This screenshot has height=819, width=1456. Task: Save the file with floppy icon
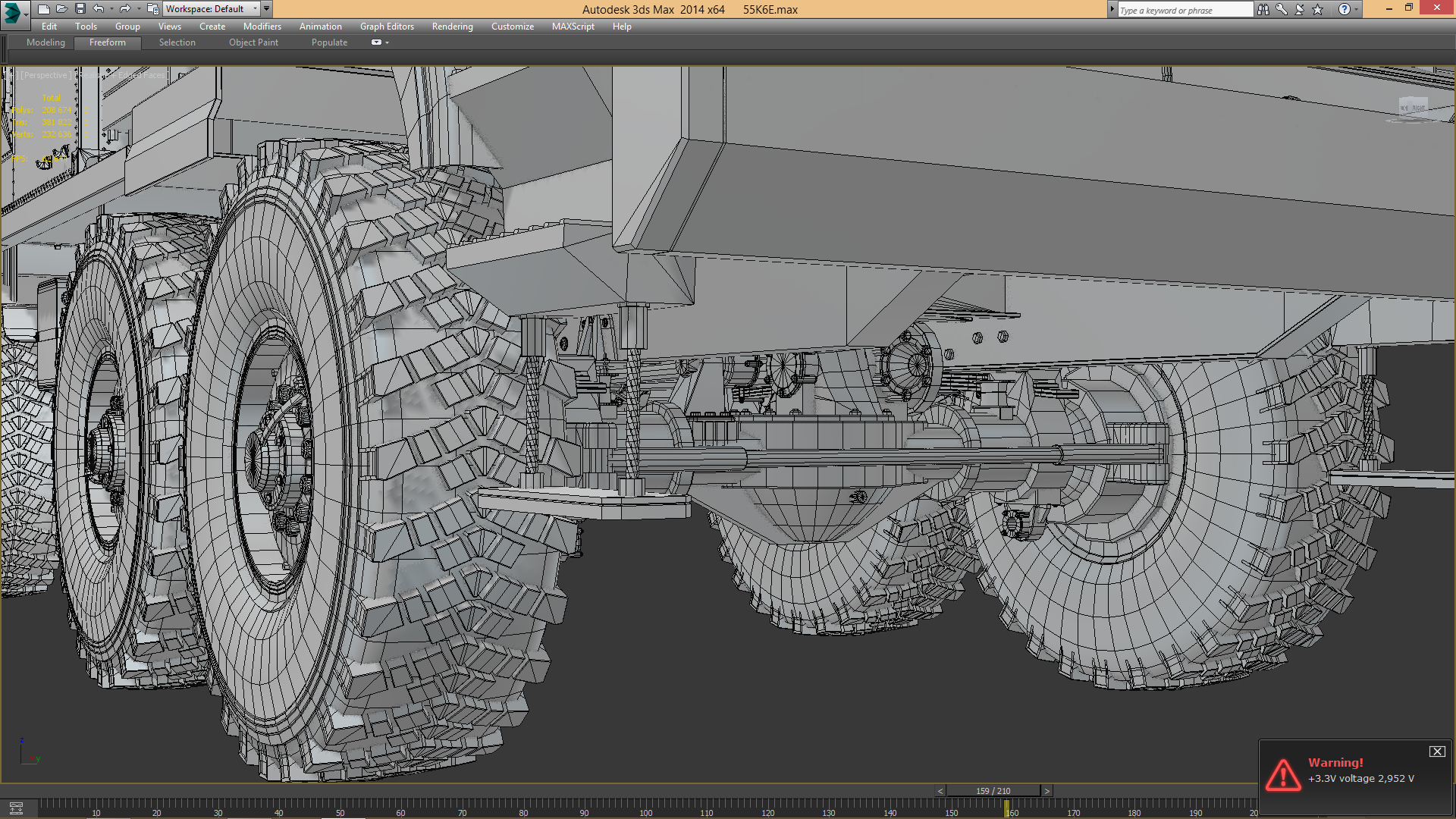(x=80, y=9)
